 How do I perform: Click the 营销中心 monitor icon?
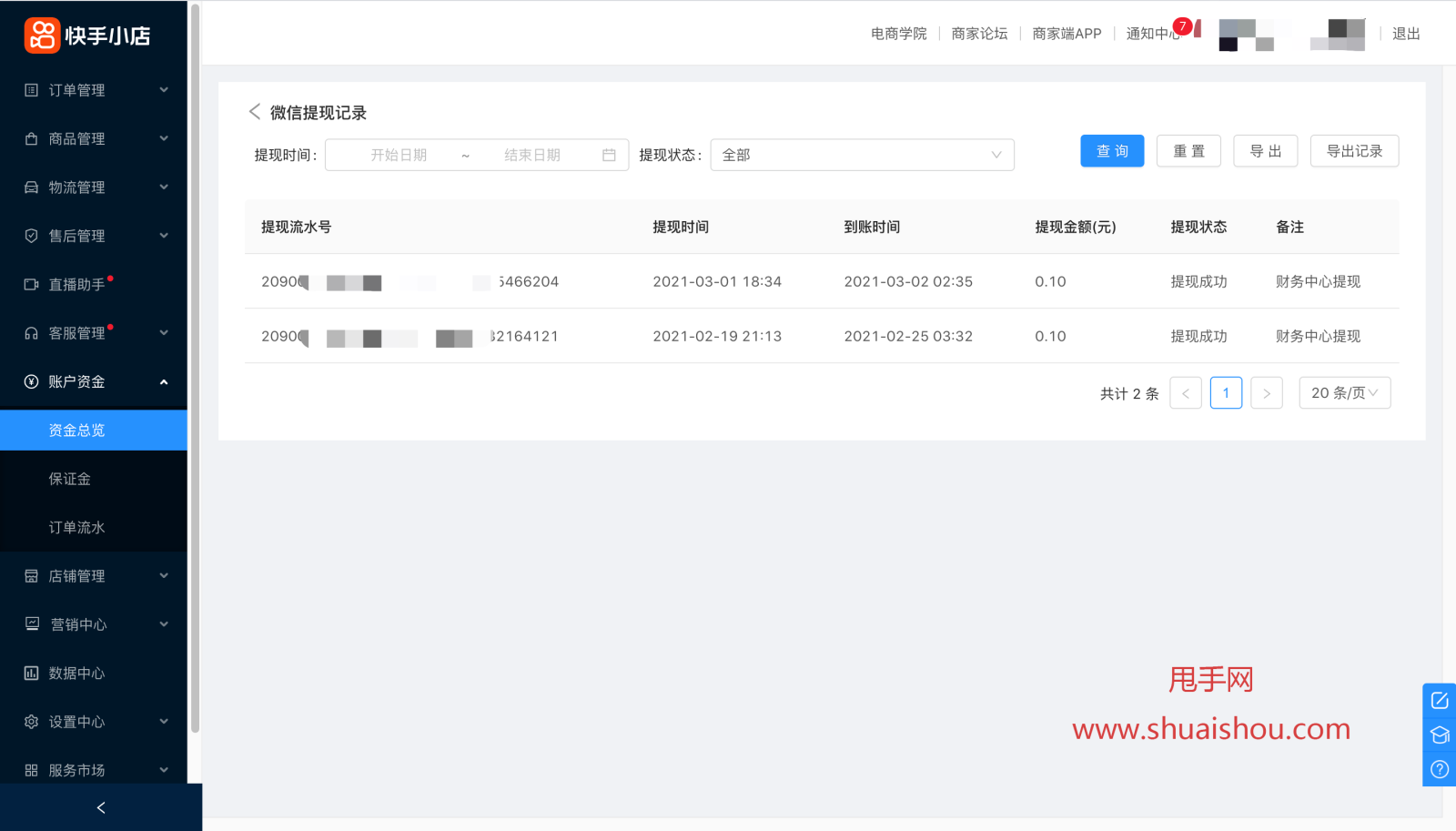click(32, 624)
